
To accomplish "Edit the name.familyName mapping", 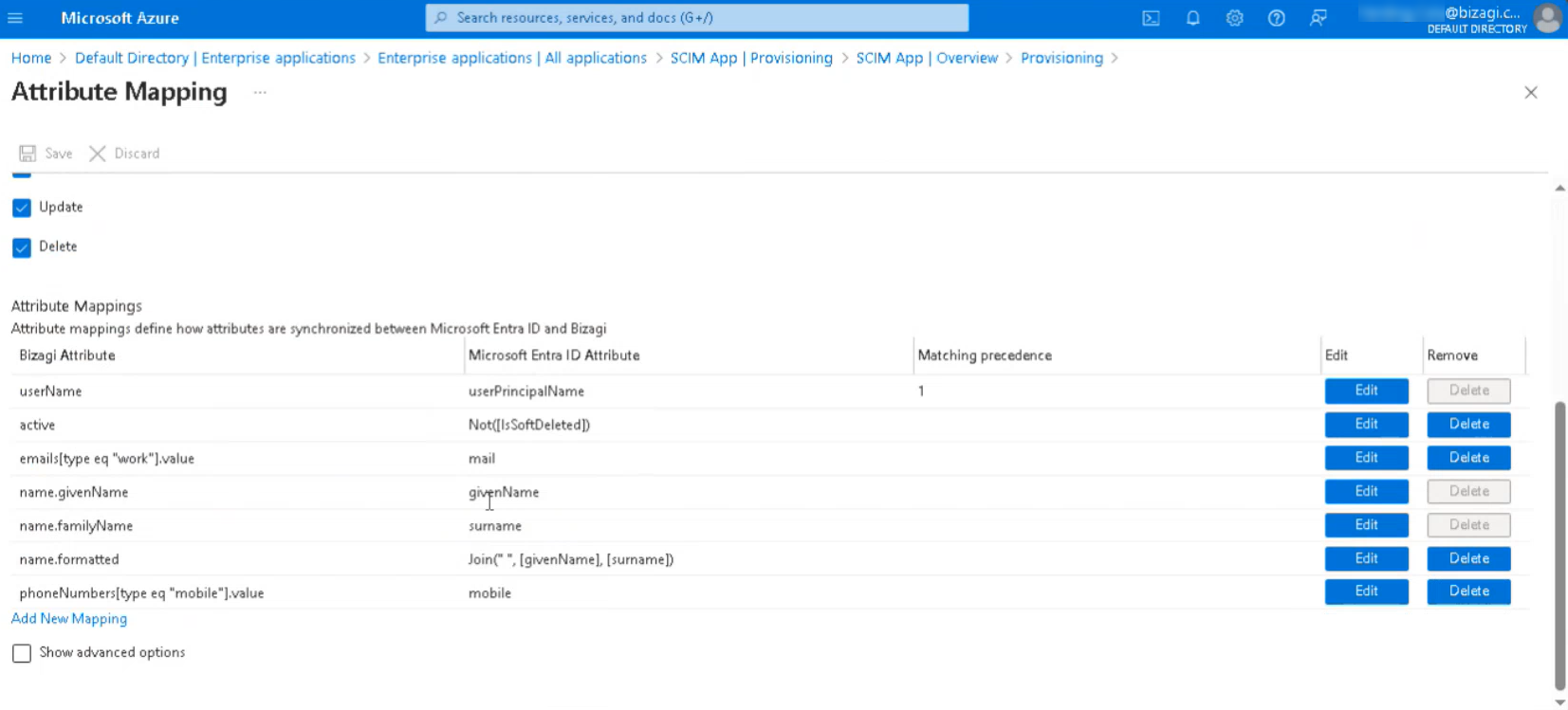I will click(1366, 525).
